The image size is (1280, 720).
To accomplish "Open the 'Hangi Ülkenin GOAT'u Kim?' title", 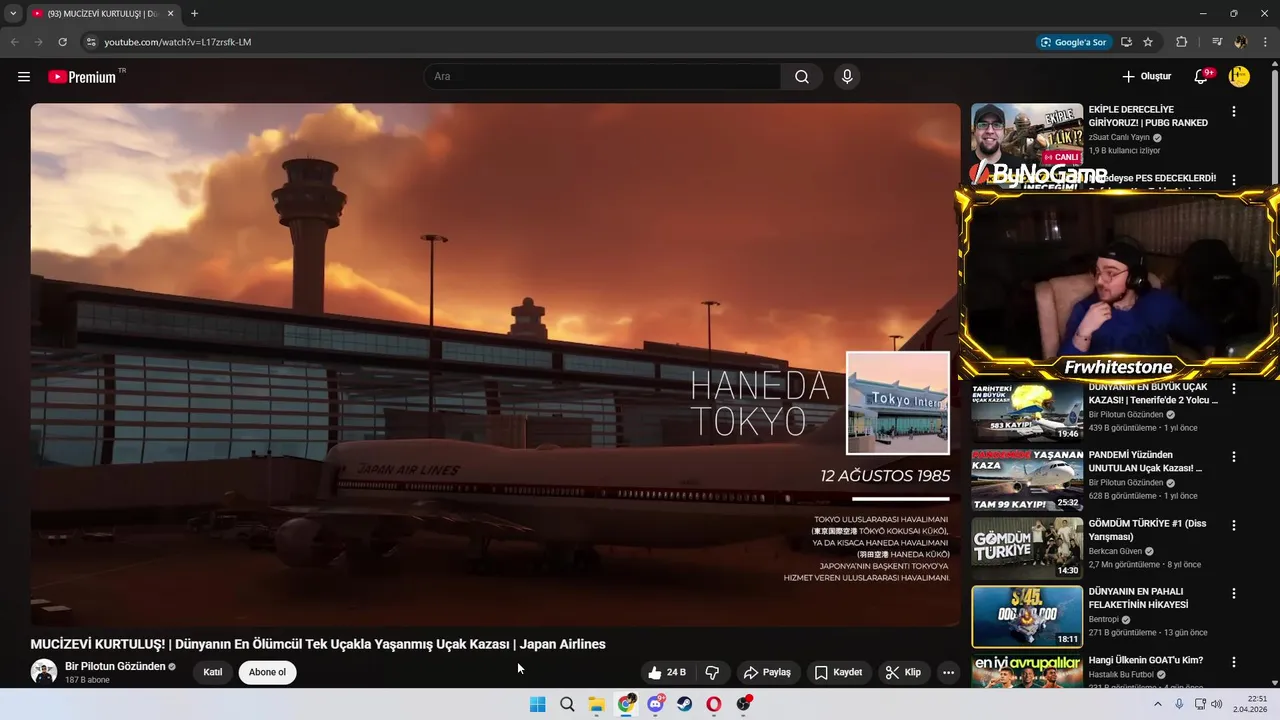I will click(x=1146, y=660).
